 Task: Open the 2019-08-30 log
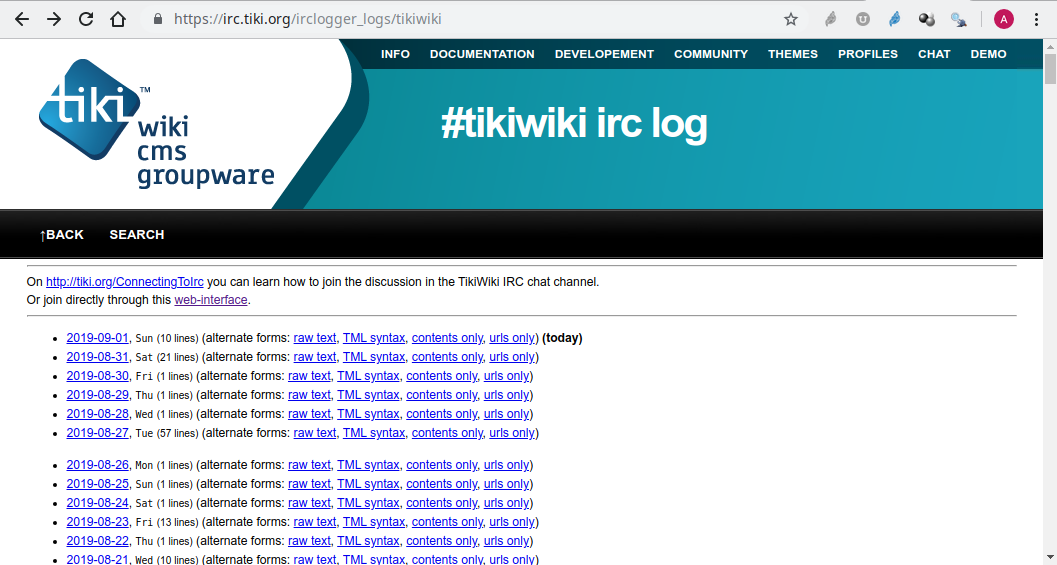(97, 376)
